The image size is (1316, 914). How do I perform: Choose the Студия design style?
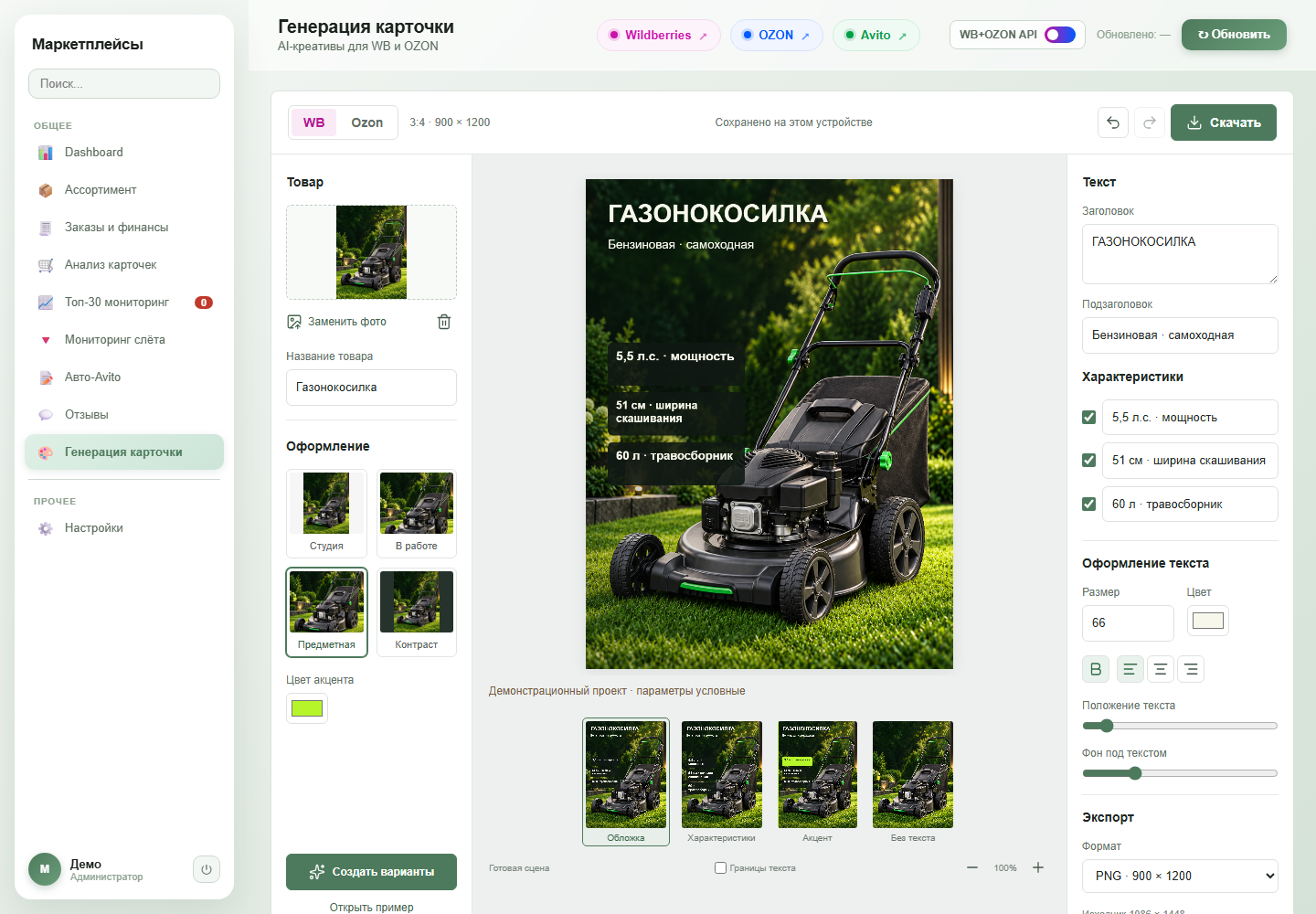[326, 514]
